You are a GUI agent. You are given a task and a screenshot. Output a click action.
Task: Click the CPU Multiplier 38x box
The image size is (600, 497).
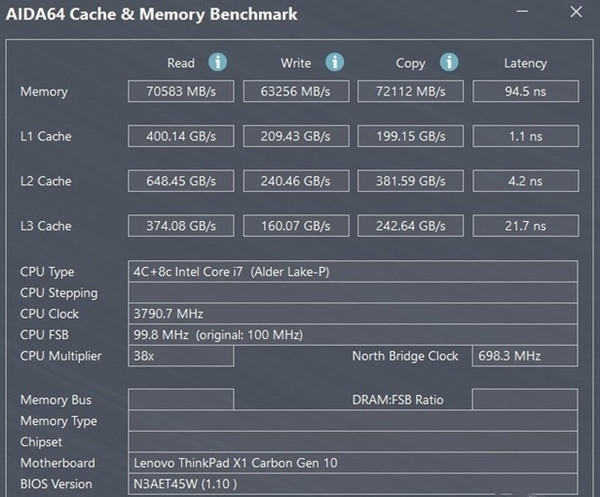pyautogui.click(x=181, y=356)
